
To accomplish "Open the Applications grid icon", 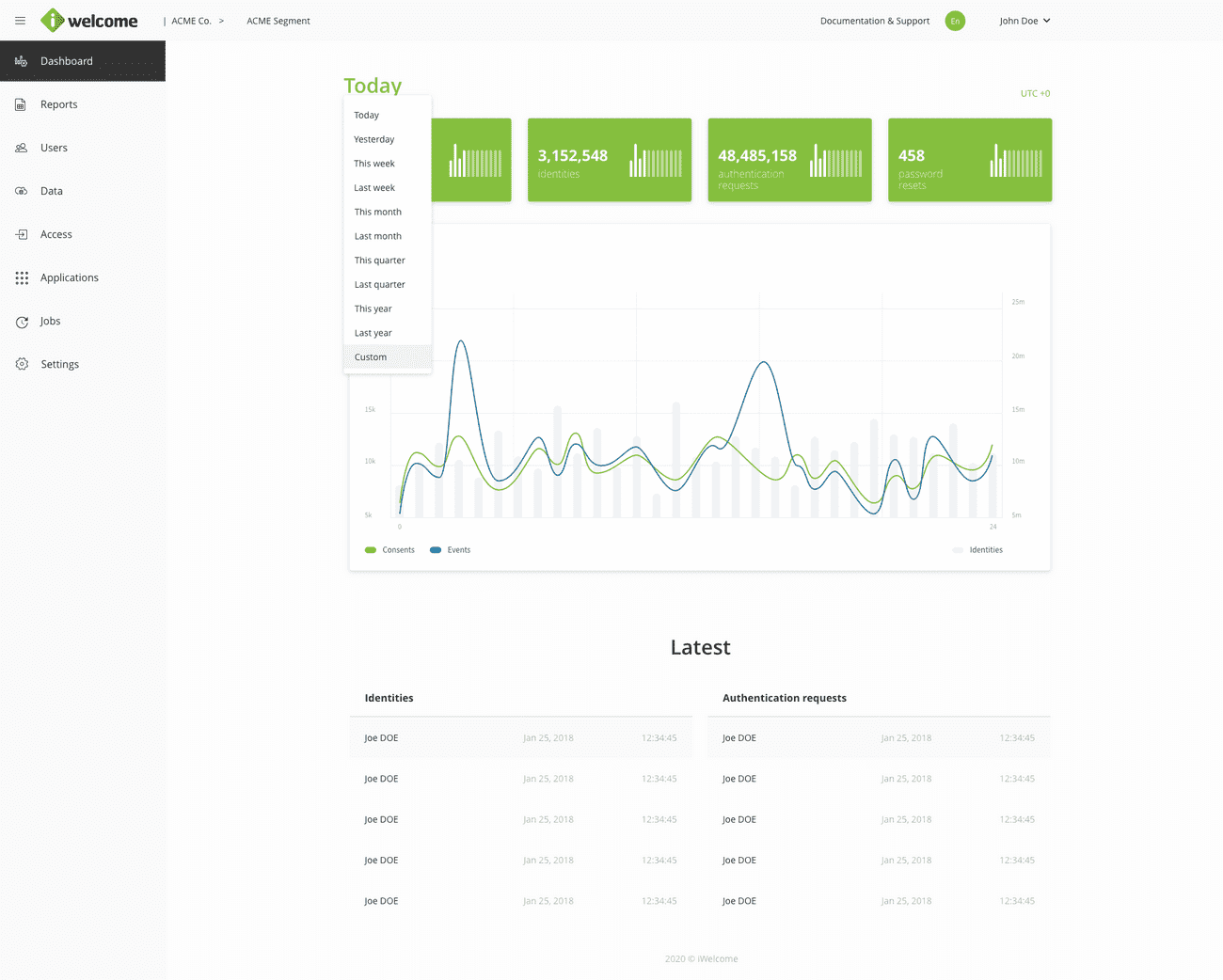I will [x=21, y=277].
